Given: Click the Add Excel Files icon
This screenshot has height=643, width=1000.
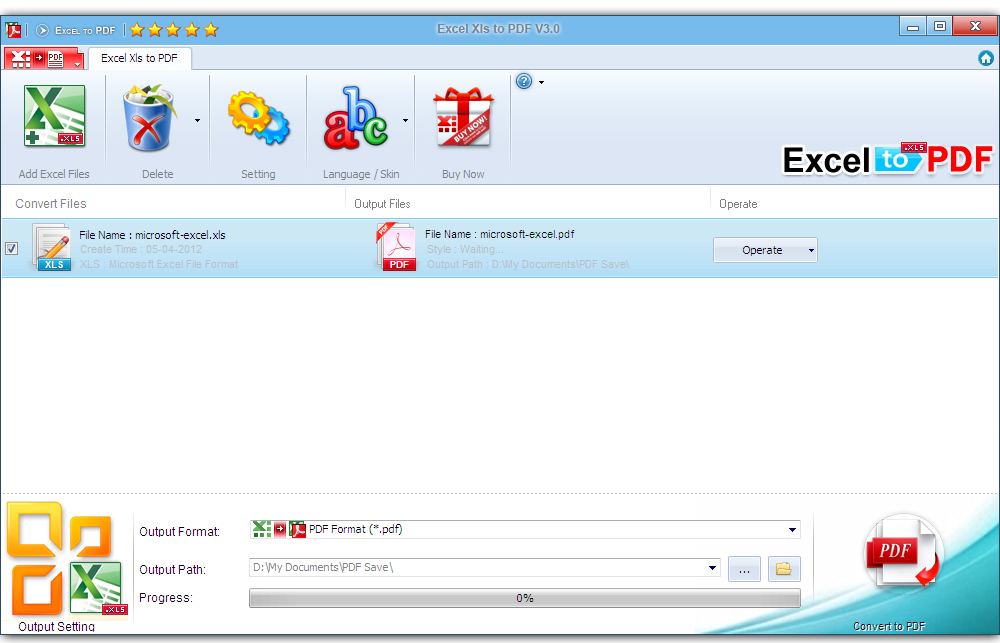Looking at the screenshot, I should pyautogui.click(x=54, y=116).
